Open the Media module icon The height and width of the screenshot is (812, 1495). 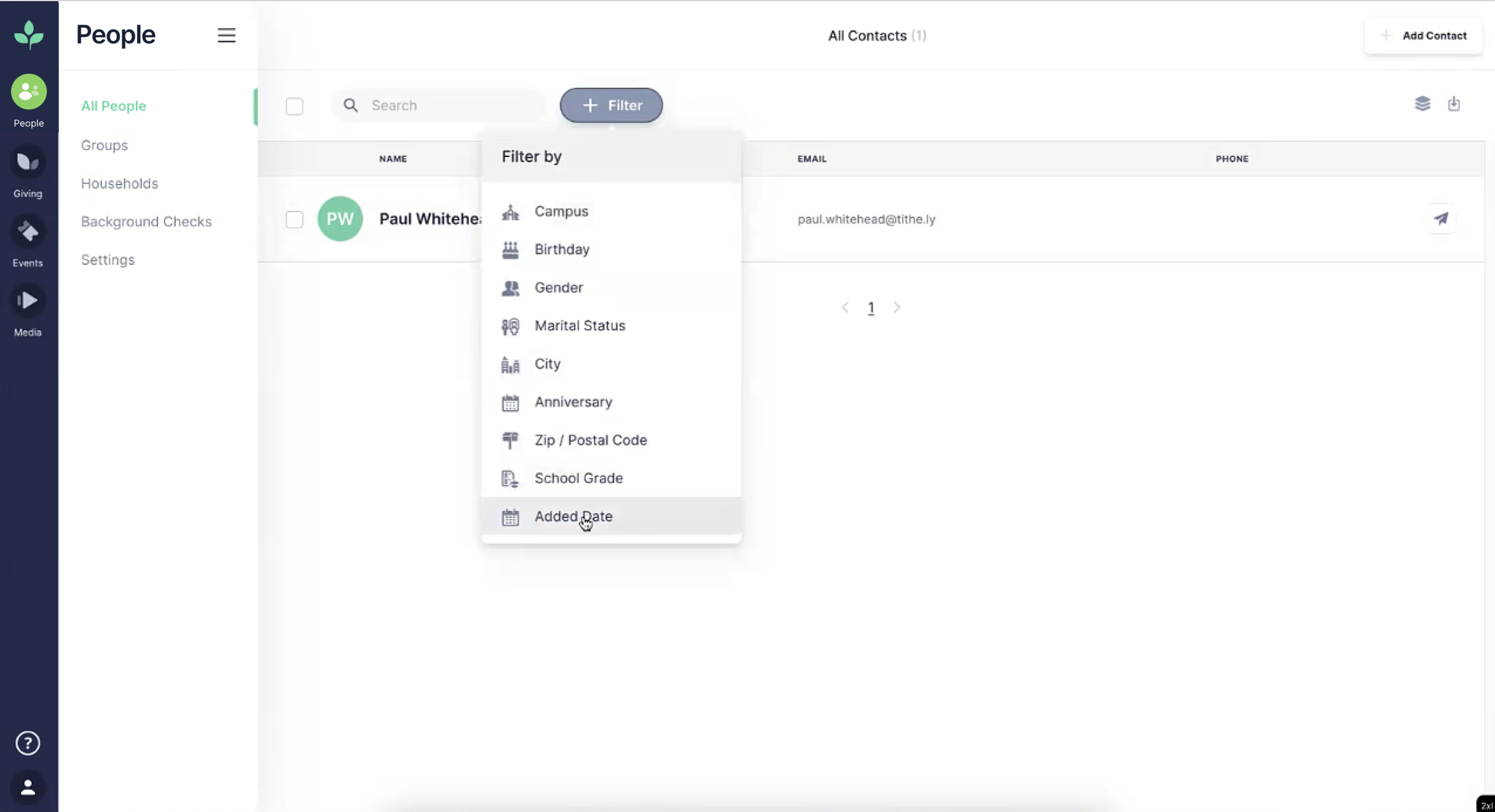coord(28,301)
